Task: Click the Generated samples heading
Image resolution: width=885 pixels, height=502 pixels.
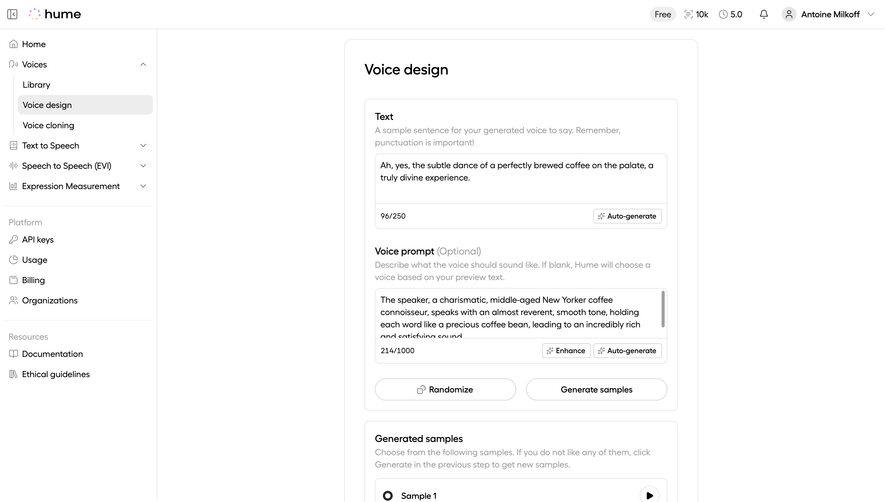Action: (x=419, y=439)
